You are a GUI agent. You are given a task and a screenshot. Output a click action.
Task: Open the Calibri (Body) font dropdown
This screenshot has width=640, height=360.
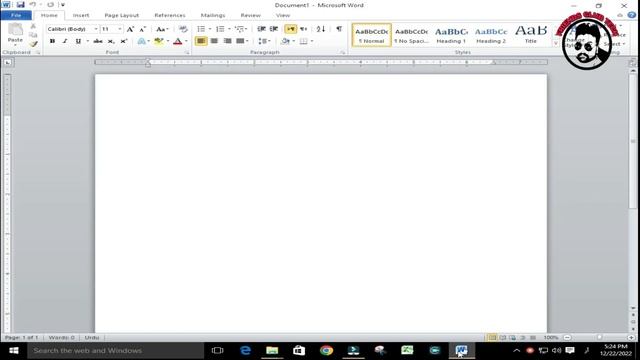96,29
